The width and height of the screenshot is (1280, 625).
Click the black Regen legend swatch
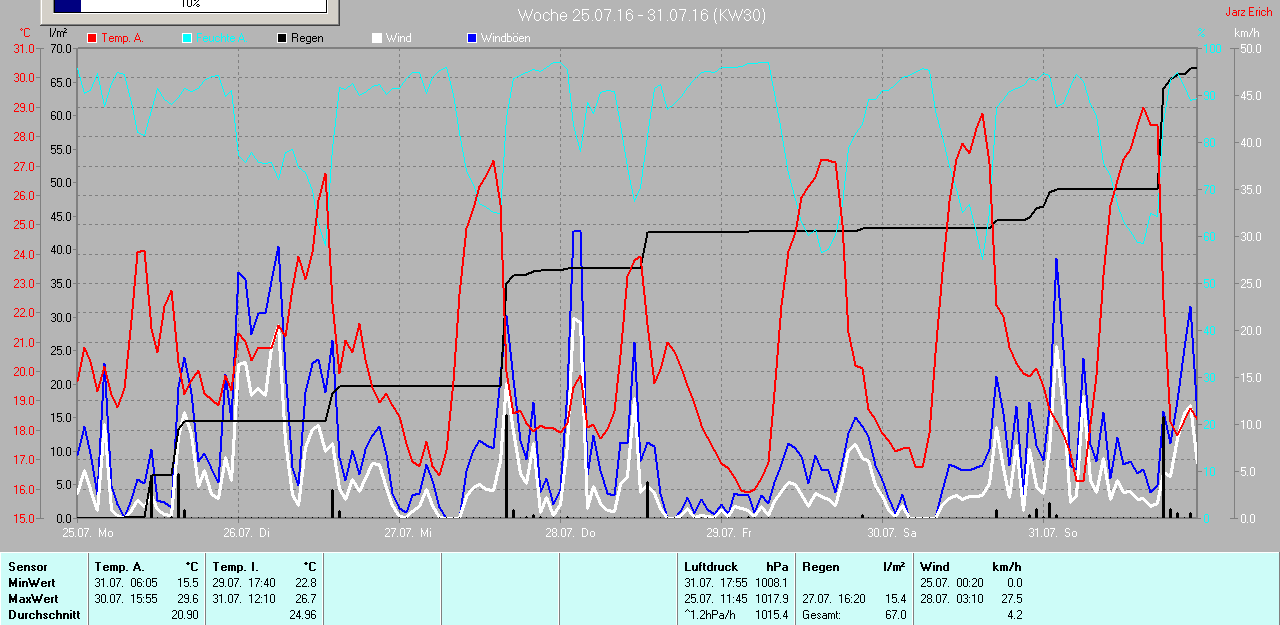tap(282, 38)
